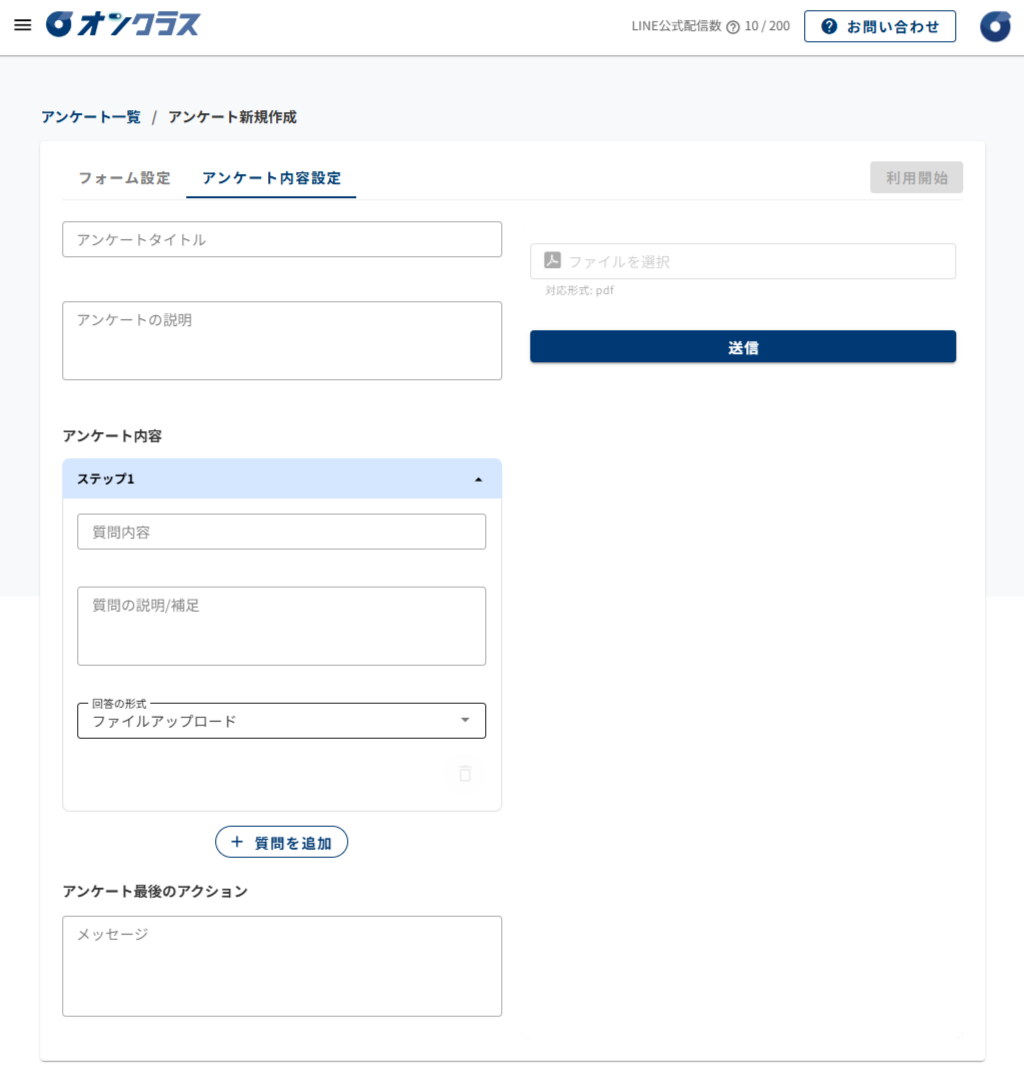Focus the アンケートタイトル input field
Viewport: 1024px width, 1068px height.
click(x=282, y=239)
